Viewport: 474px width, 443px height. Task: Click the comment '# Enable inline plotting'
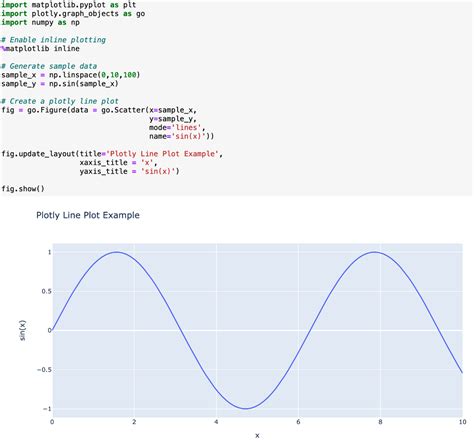pos(53,40)
